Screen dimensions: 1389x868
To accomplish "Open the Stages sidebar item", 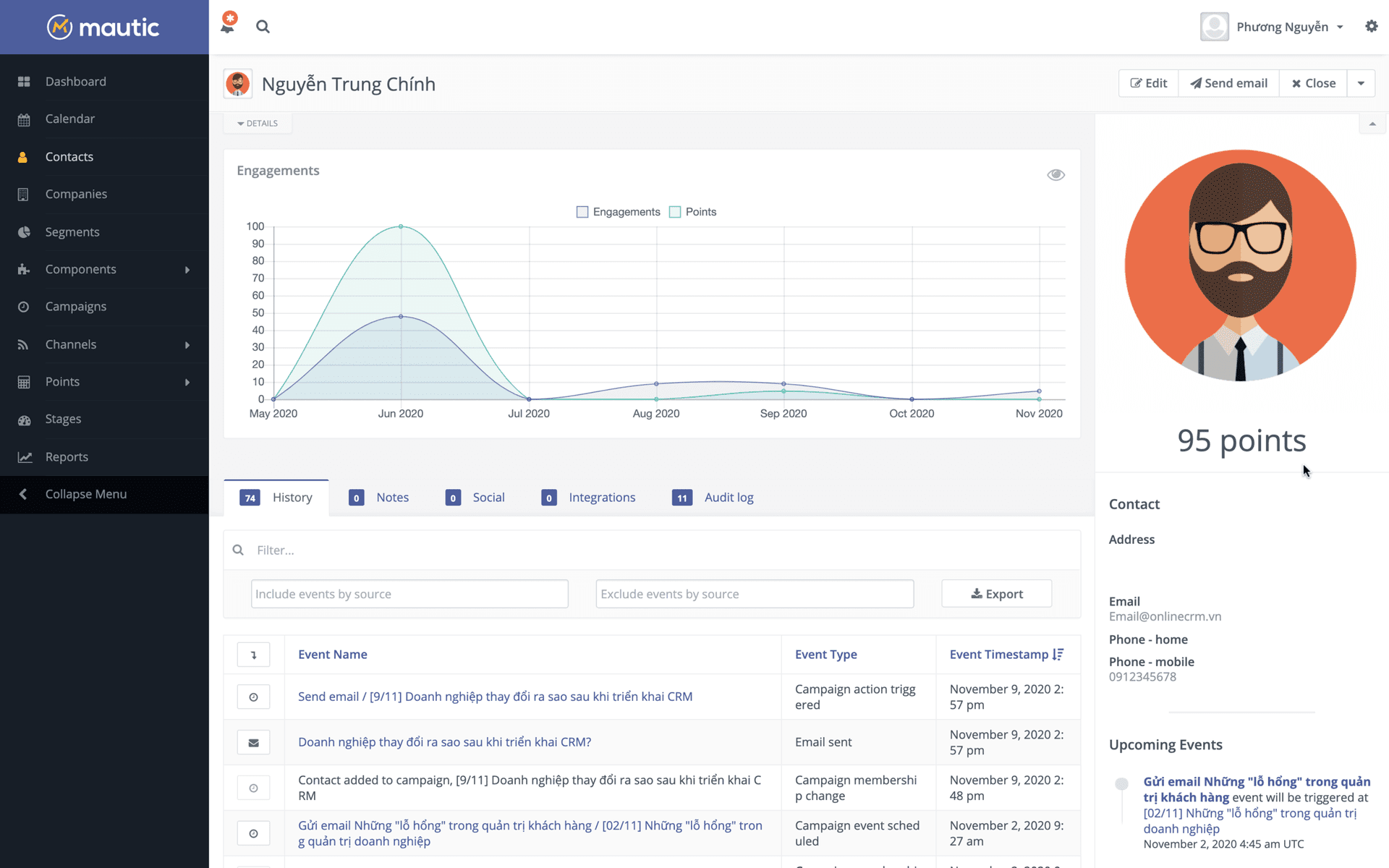I will pos(63,419).
